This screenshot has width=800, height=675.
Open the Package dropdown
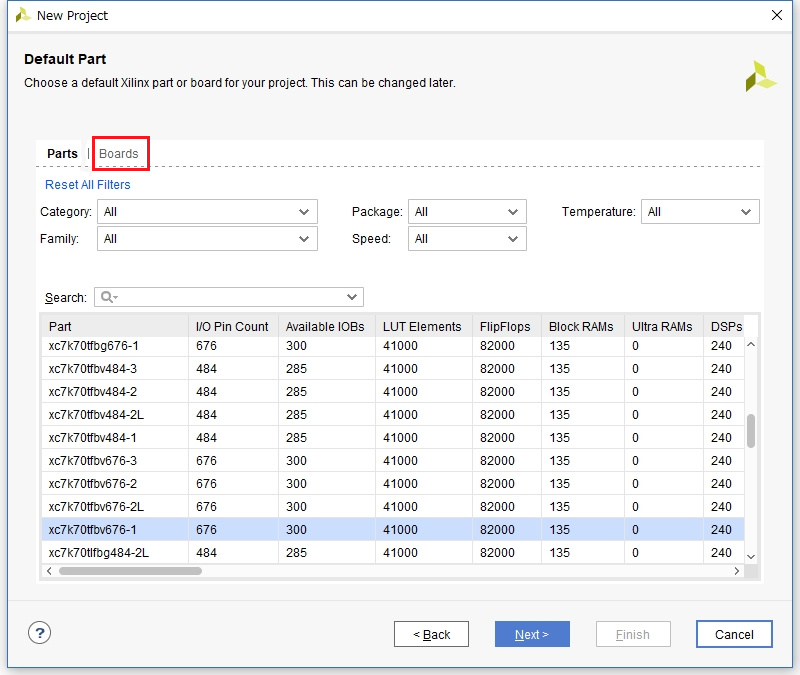(x=467, y=212)
